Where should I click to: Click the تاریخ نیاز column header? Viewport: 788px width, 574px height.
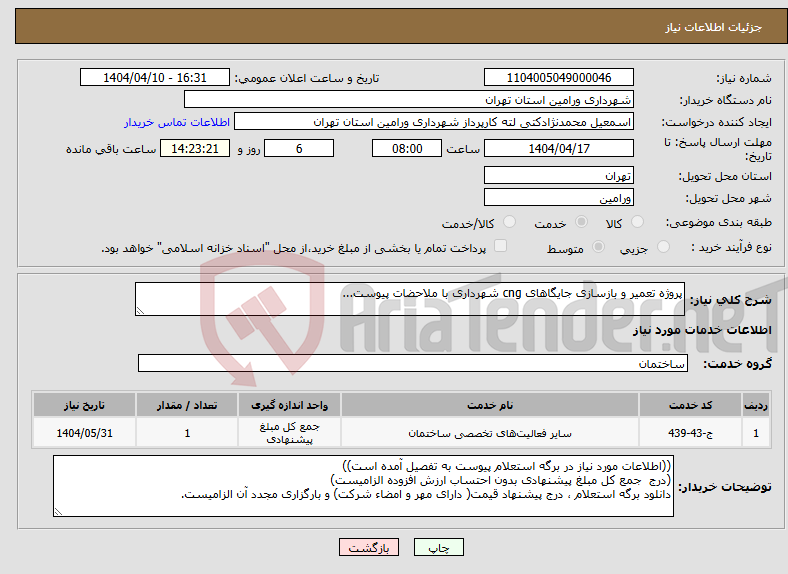coord(84,405)
